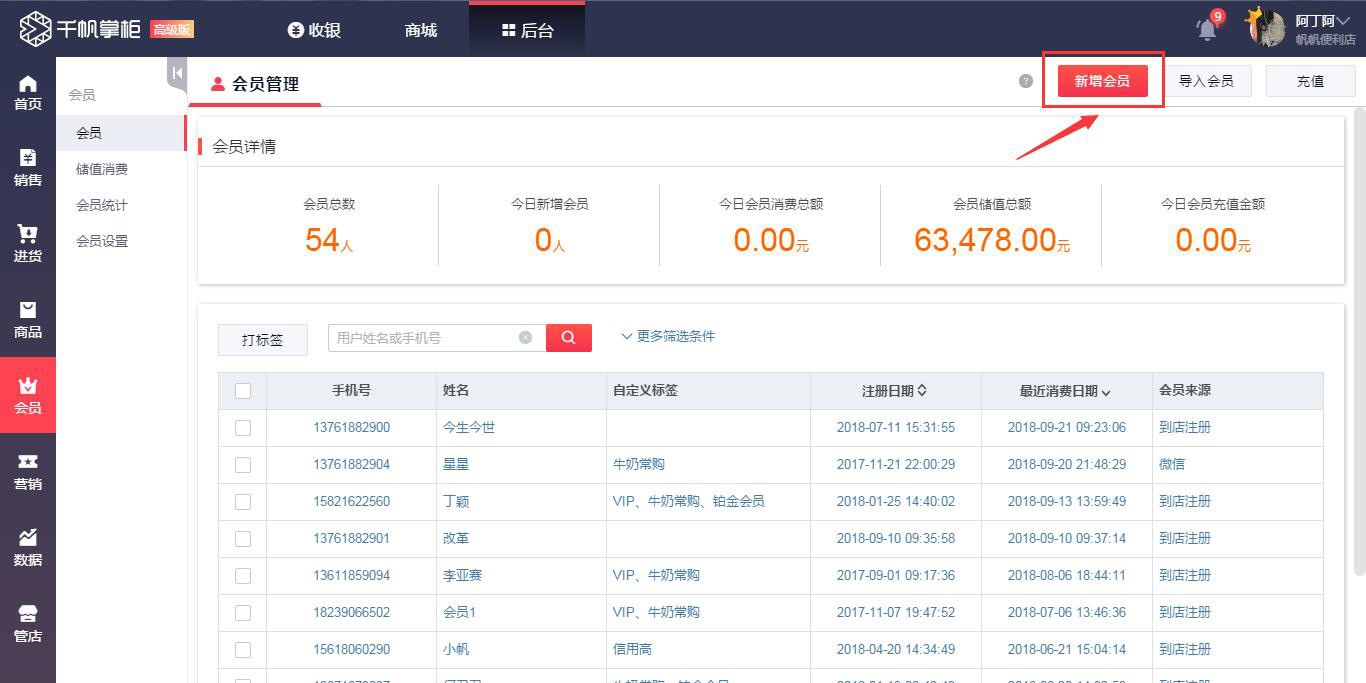
Task: Collapse the member sidebar panel
Action: [x=175, y=72]
